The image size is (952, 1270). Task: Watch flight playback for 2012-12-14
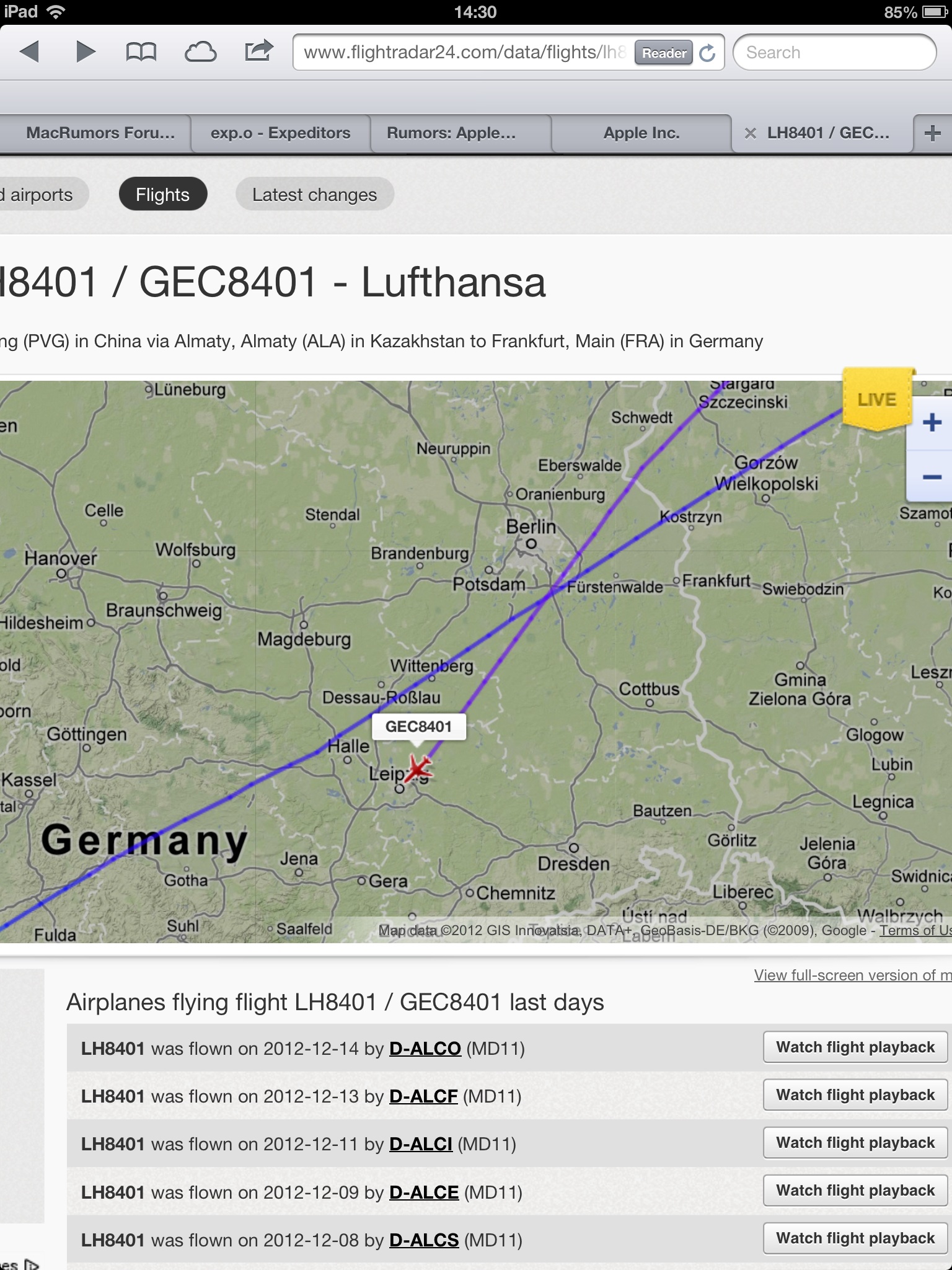click(x=855, y=1047)
